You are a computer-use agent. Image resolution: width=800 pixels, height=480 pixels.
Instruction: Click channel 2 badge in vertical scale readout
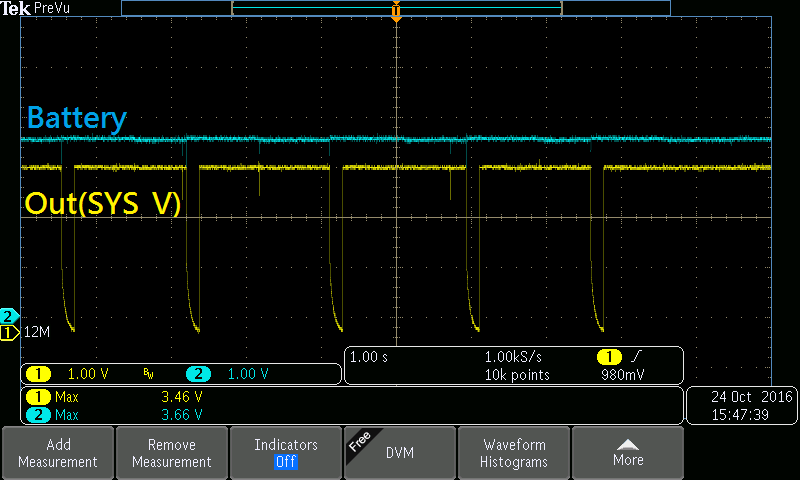click(x=198, y=374)
